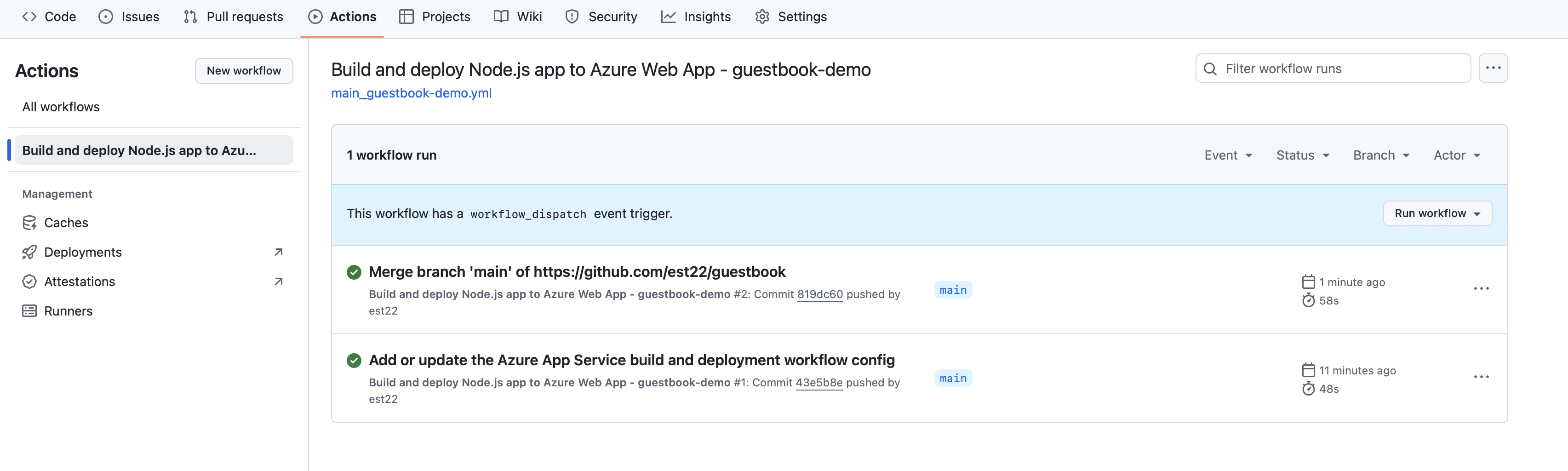Click the Attestations external link arrow
The width and height of the screenshot is (1568, 471).
tap(279, 281)
